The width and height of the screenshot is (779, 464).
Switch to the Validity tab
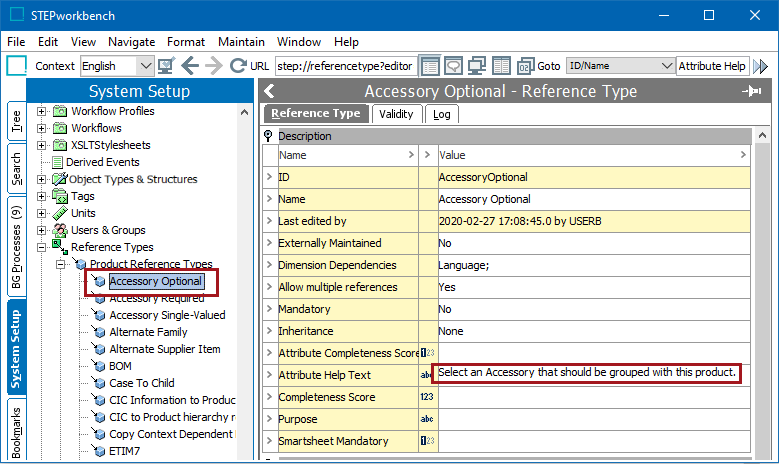396,114
